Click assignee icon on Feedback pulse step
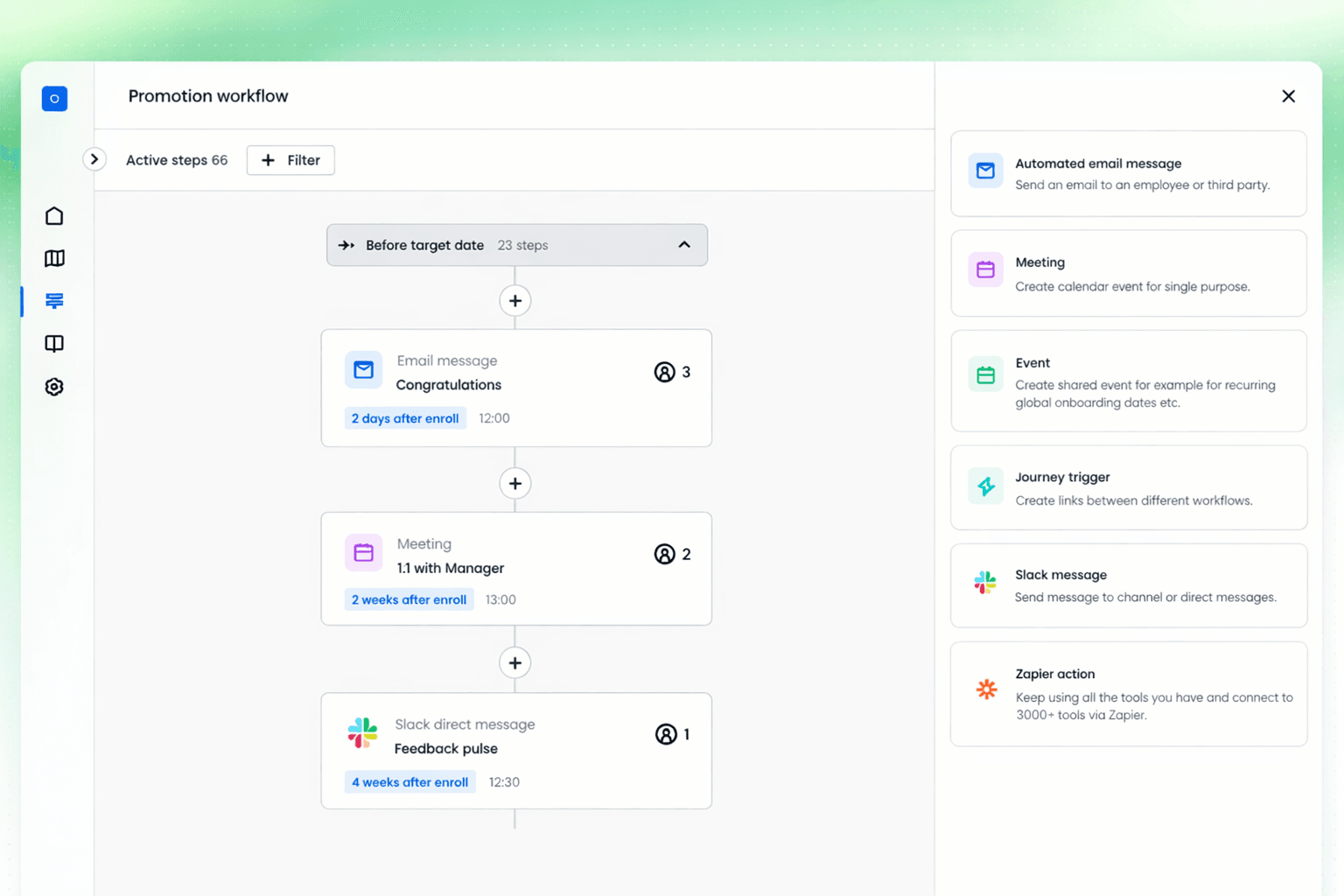 coord(666,734)
